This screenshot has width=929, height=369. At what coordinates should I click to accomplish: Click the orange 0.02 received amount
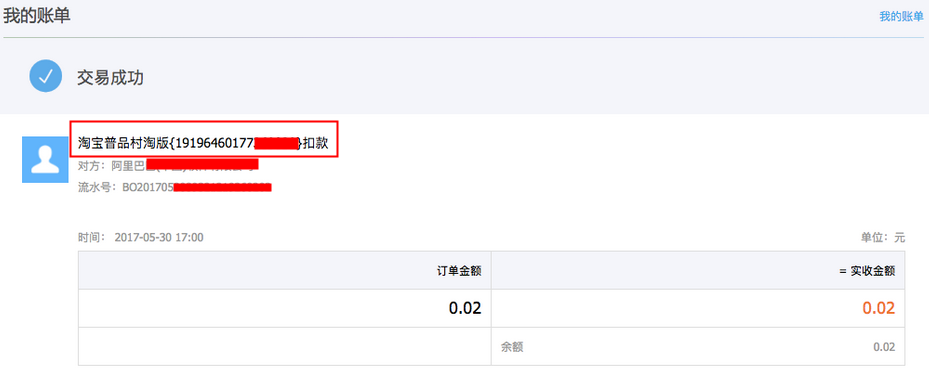879,308
